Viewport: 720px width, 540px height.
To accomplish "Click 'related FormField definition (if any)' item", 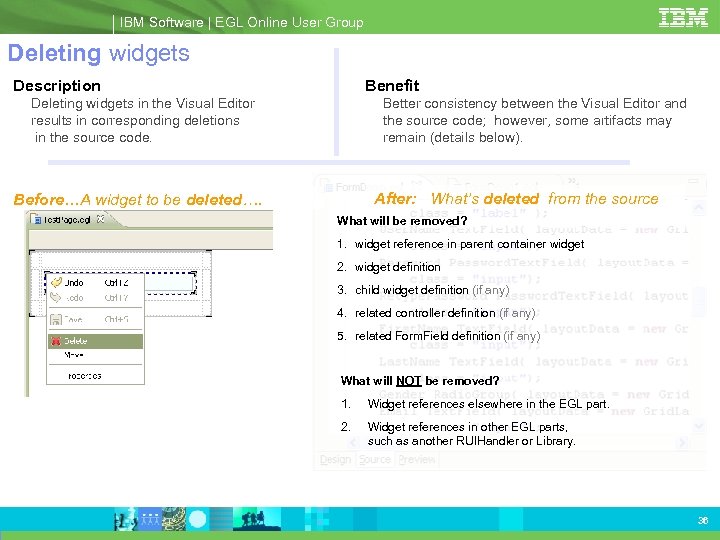I will tap(448, 336).
